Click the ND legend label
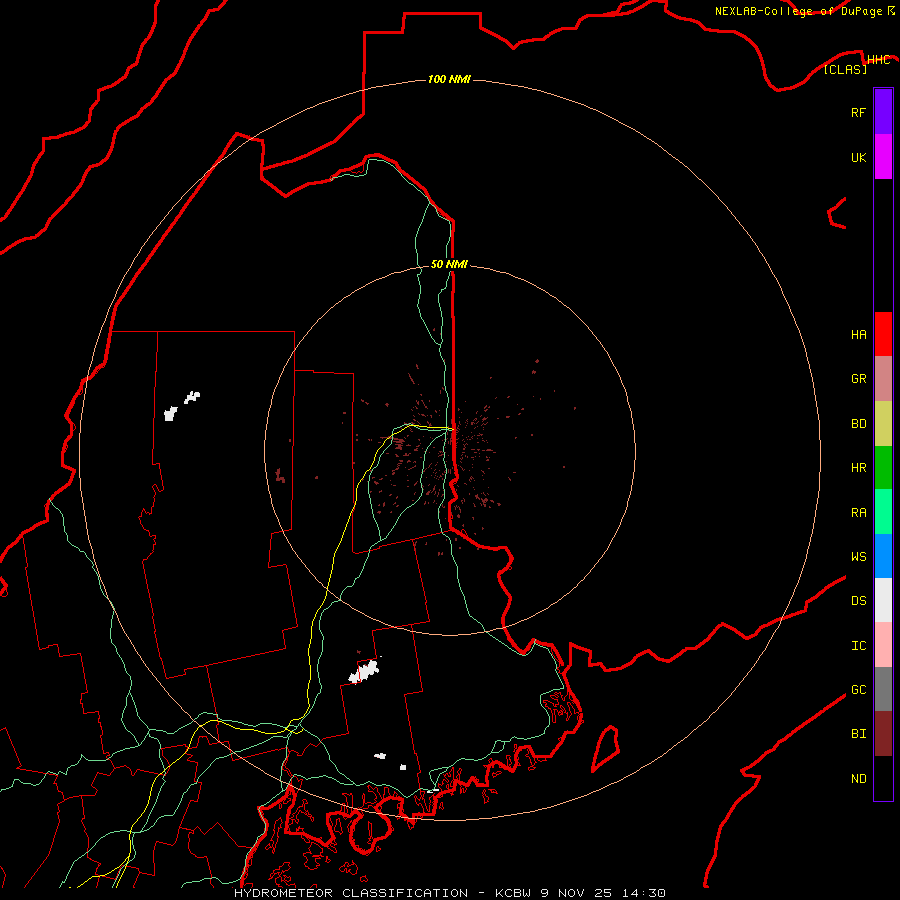This screenshot has height=900, width=900. pyautogui.click(x=858, y=778)
